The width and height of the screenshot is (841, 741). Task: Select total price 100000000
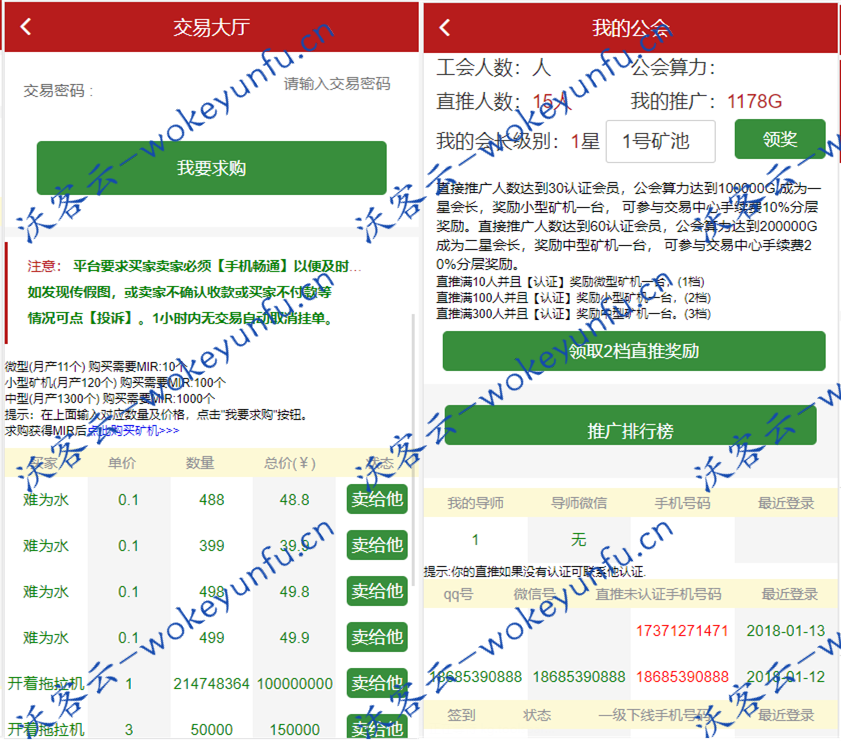295,684
